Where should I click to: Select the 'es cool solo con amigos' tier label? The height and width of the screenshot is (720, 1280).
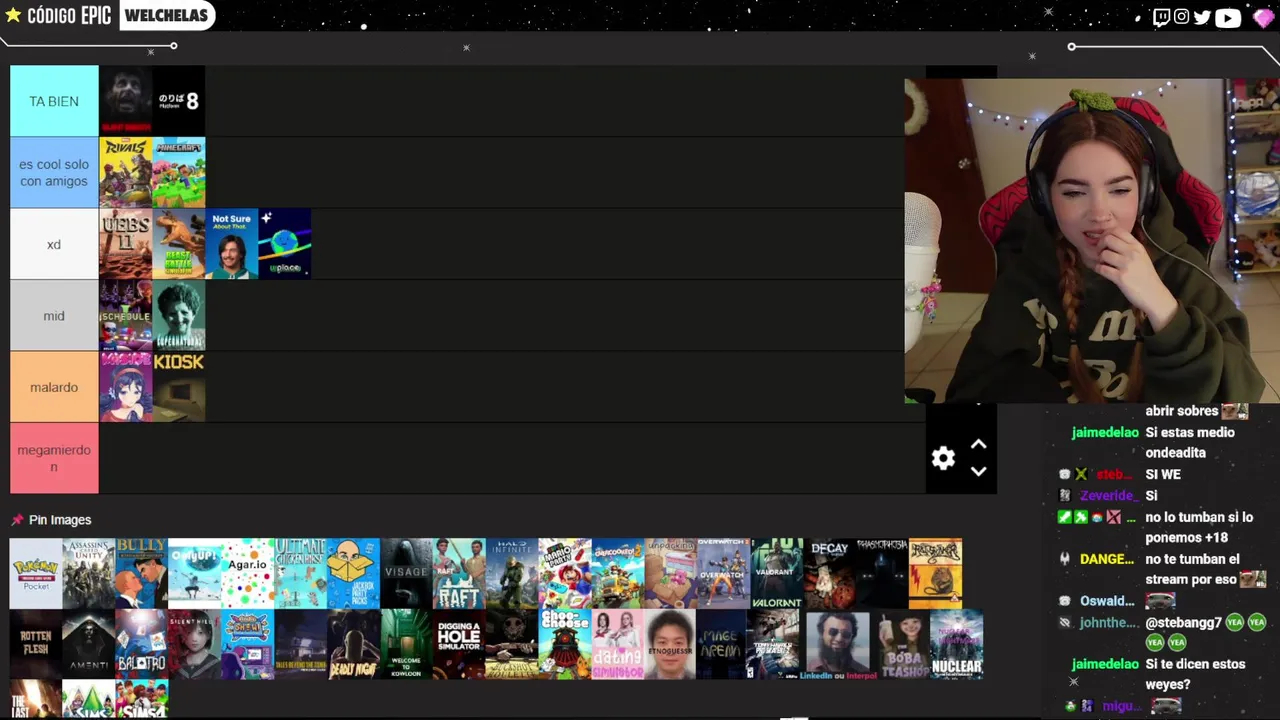click(x=54, y=173)
